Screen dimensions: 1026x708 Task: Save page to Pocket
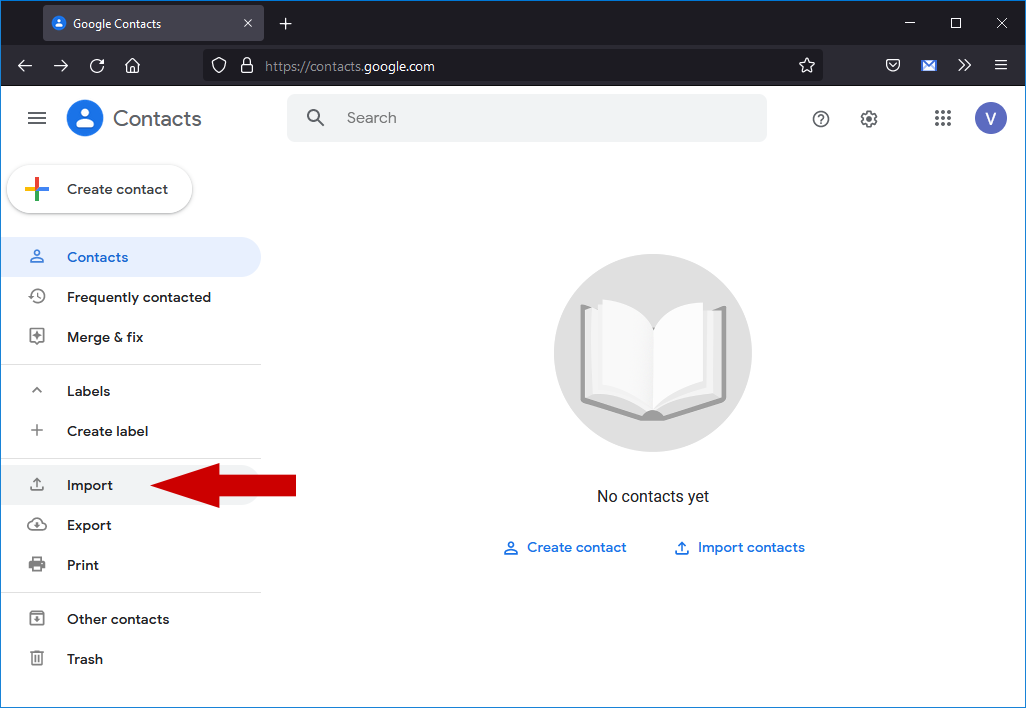[x=893, y=65]
